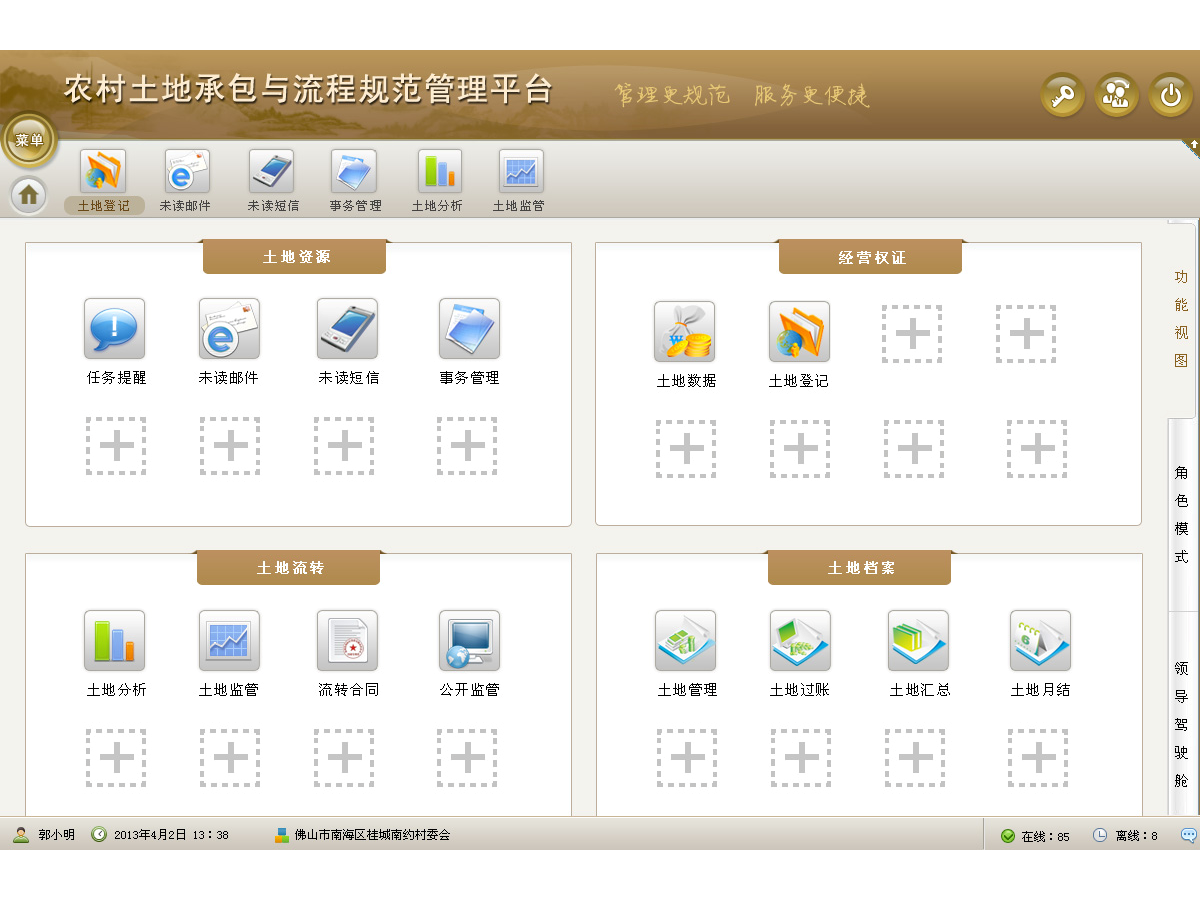Click the user avatar icon beside 郭小明
Screen dimensions: 1200x900
click(21, 835)
